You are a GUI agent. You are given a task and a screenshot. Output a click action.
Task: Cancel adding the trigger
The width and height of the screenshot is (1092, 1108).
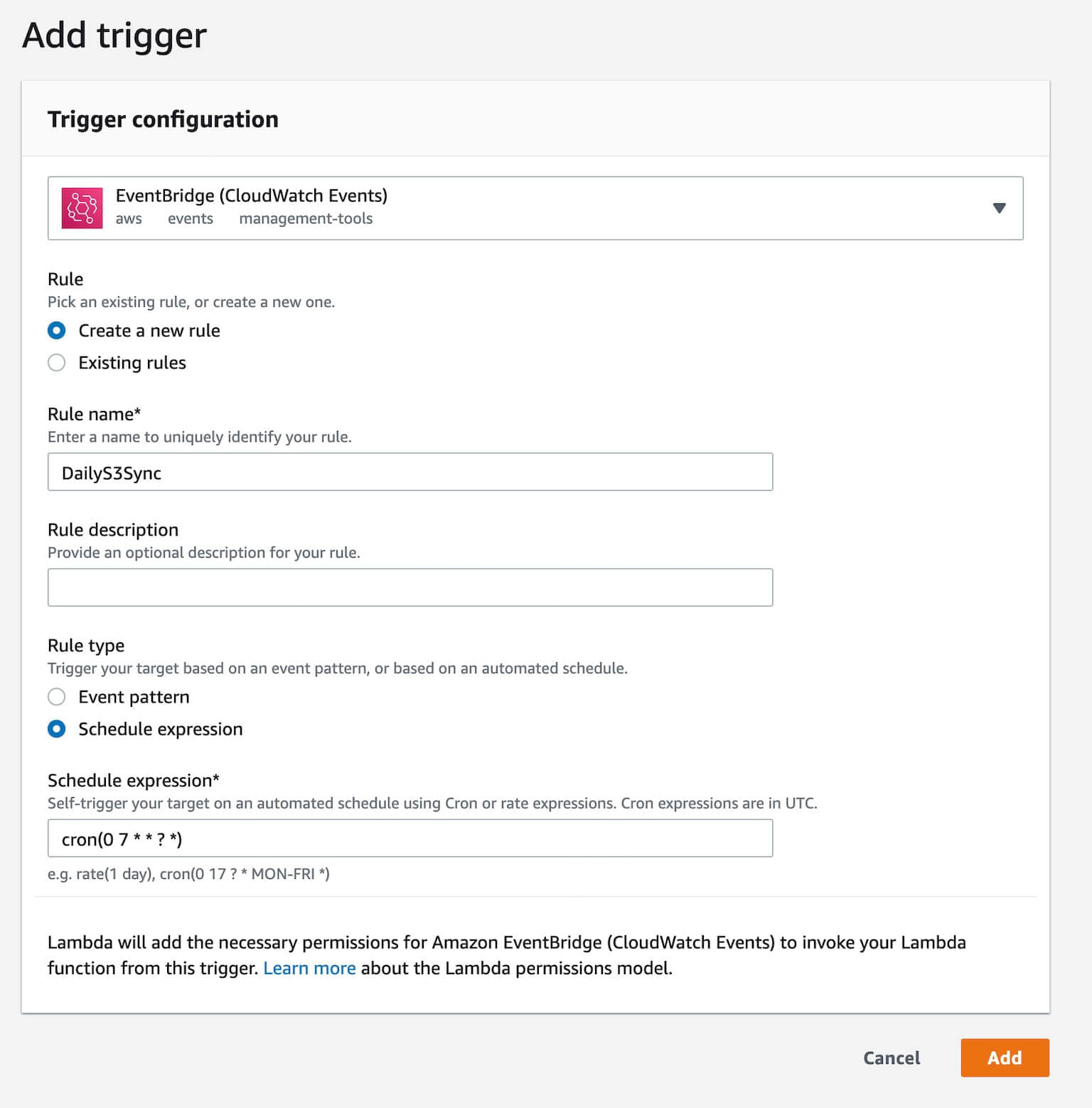892,1058
